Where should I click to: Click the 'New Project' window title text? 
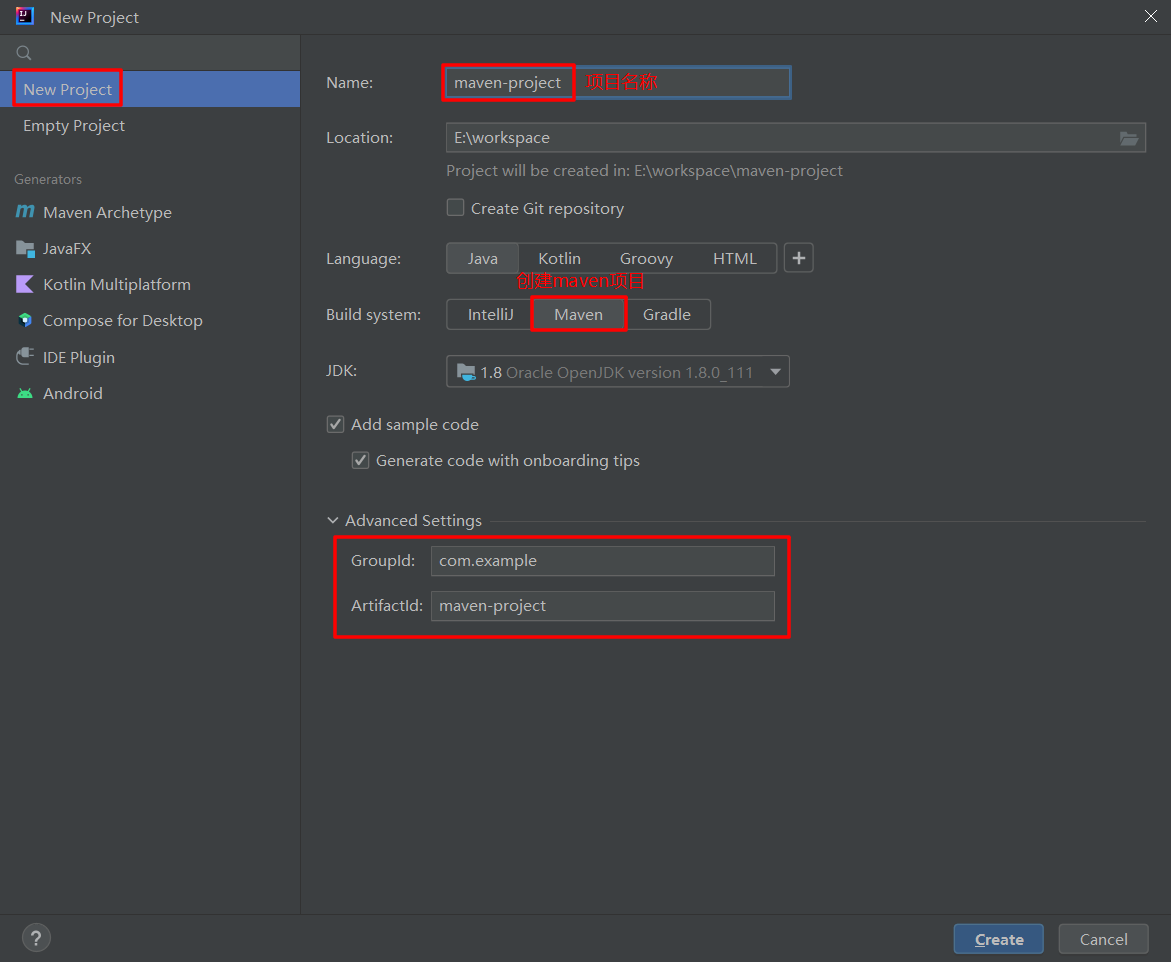click(x=94, y=17)
